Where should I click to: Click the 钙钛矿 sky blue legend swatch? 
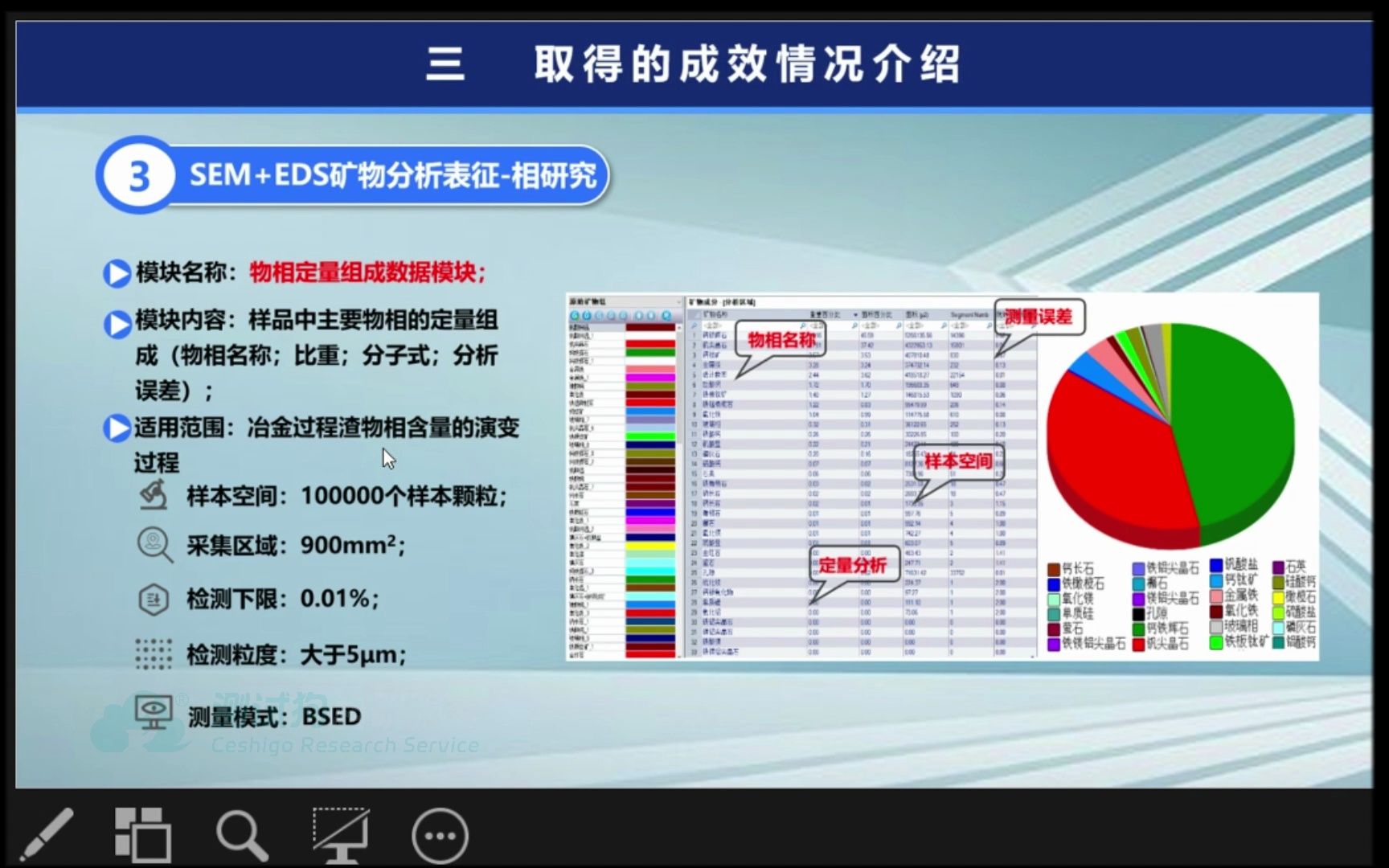coord(1216,580)
